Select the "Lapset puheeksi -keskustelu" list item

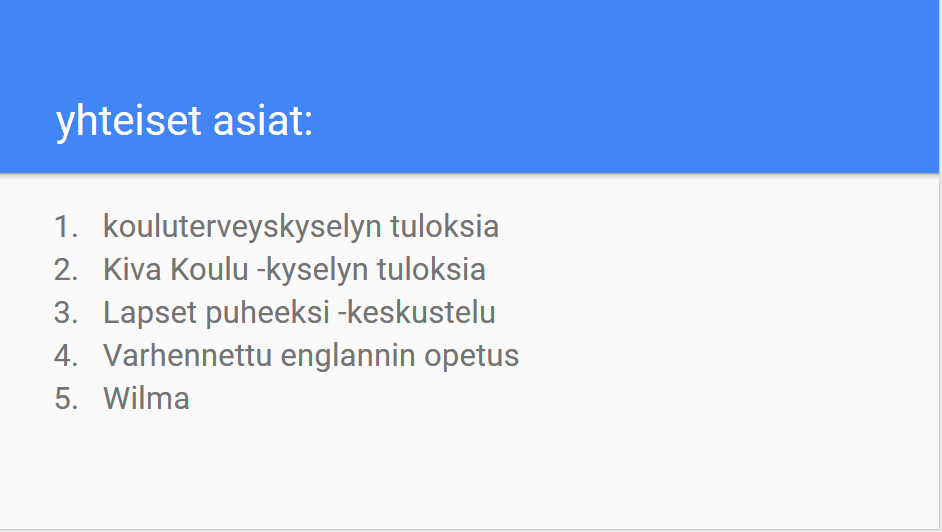pyautogui.click(x=299, y=313)
